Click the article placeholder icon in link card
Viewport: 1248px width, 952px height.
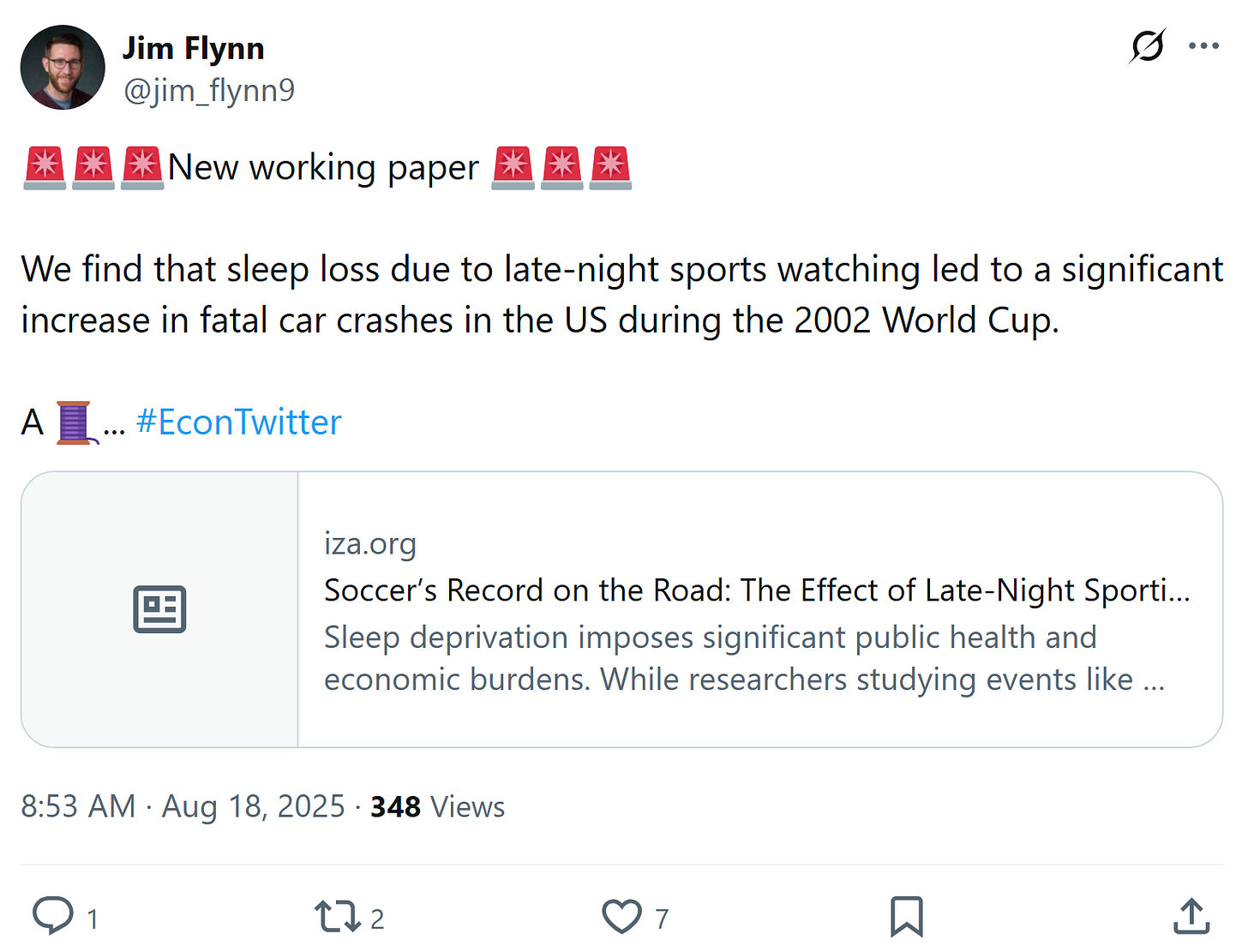tap(159, 609)
